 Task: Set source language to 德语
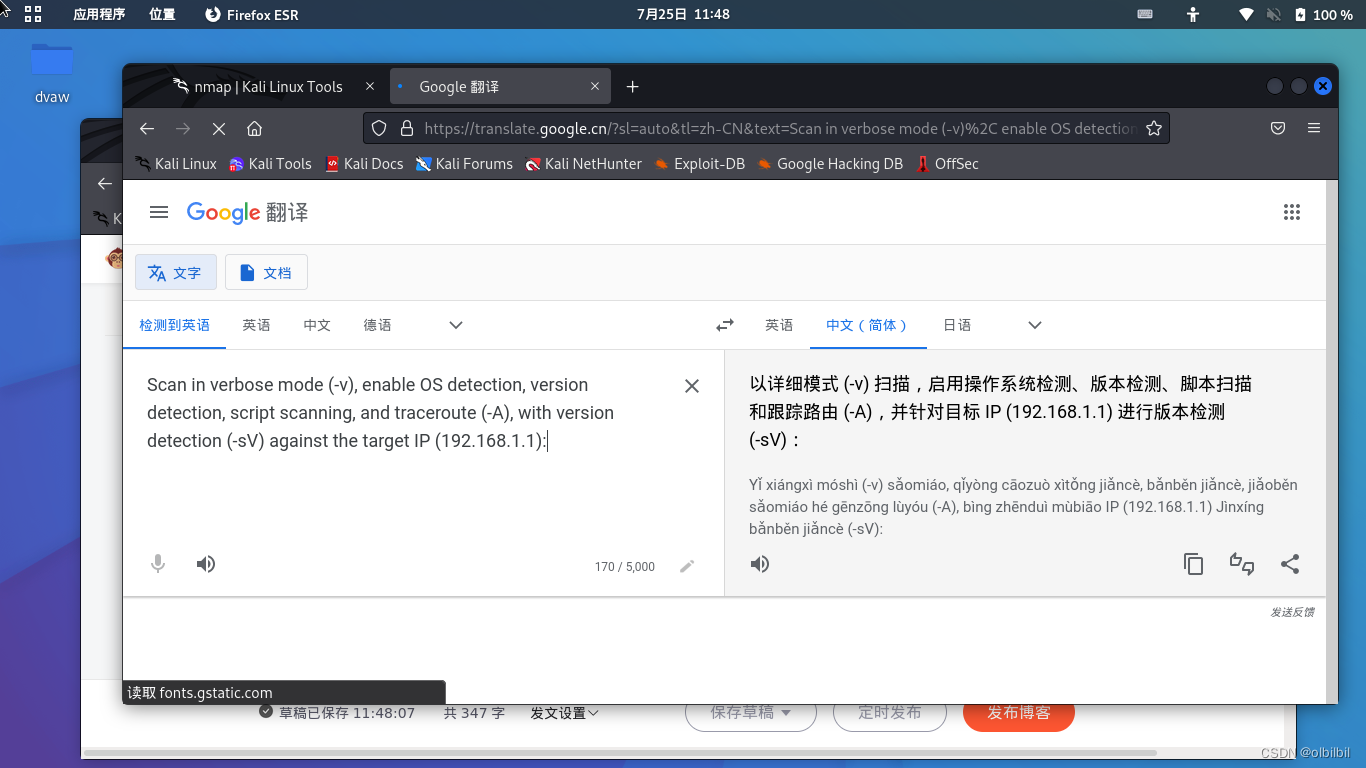point(377,325)
